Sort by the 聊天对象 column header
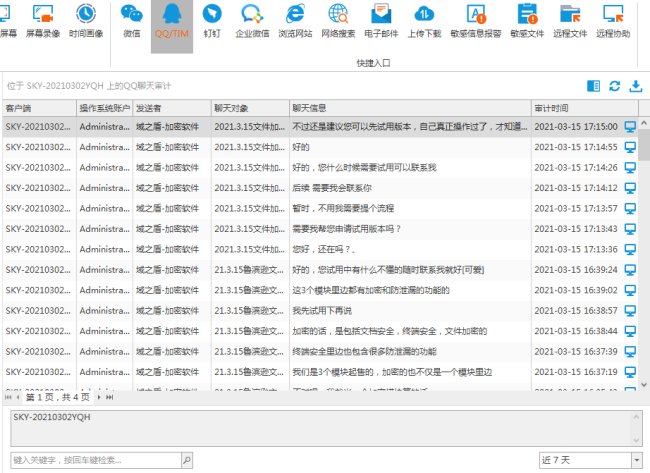 250,108
